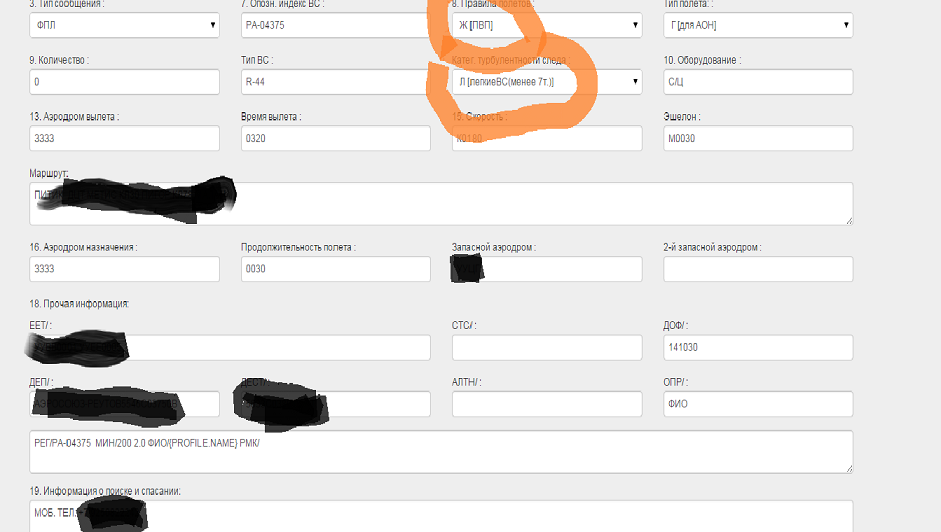The height and width of the screenshot is (532, 941).
Task: Focus the Аэродром вылета field
Action: [x=124, y=138]
